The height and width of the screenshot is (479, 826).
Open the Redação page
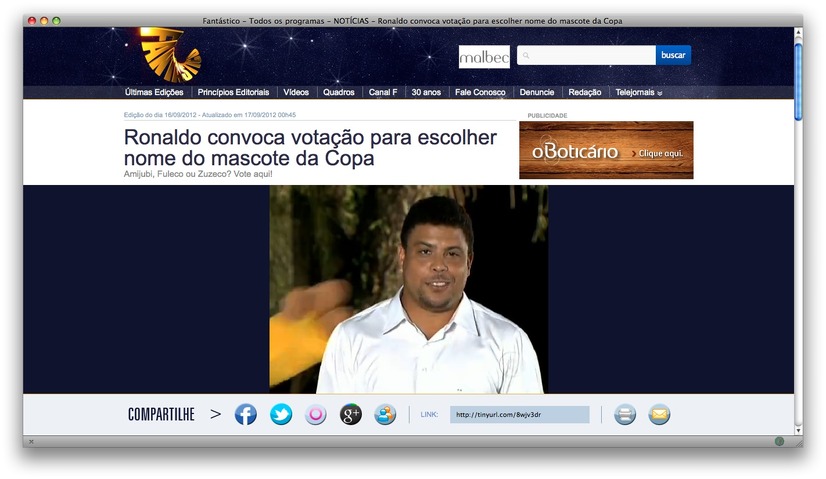(x=585, y=92)
